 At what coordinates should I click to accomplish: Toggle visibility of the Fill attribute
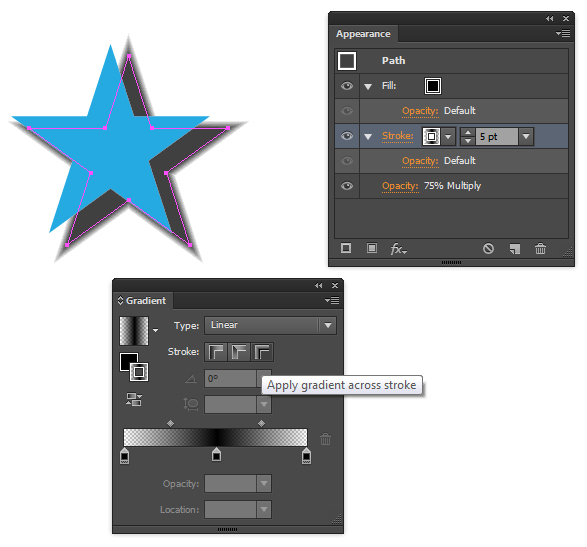tap(347, 86)
